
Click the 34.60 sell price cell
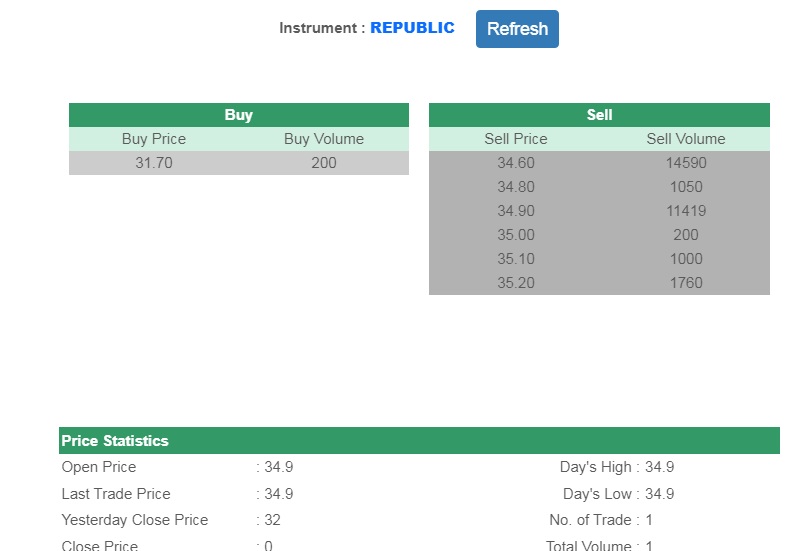(516, 163)
